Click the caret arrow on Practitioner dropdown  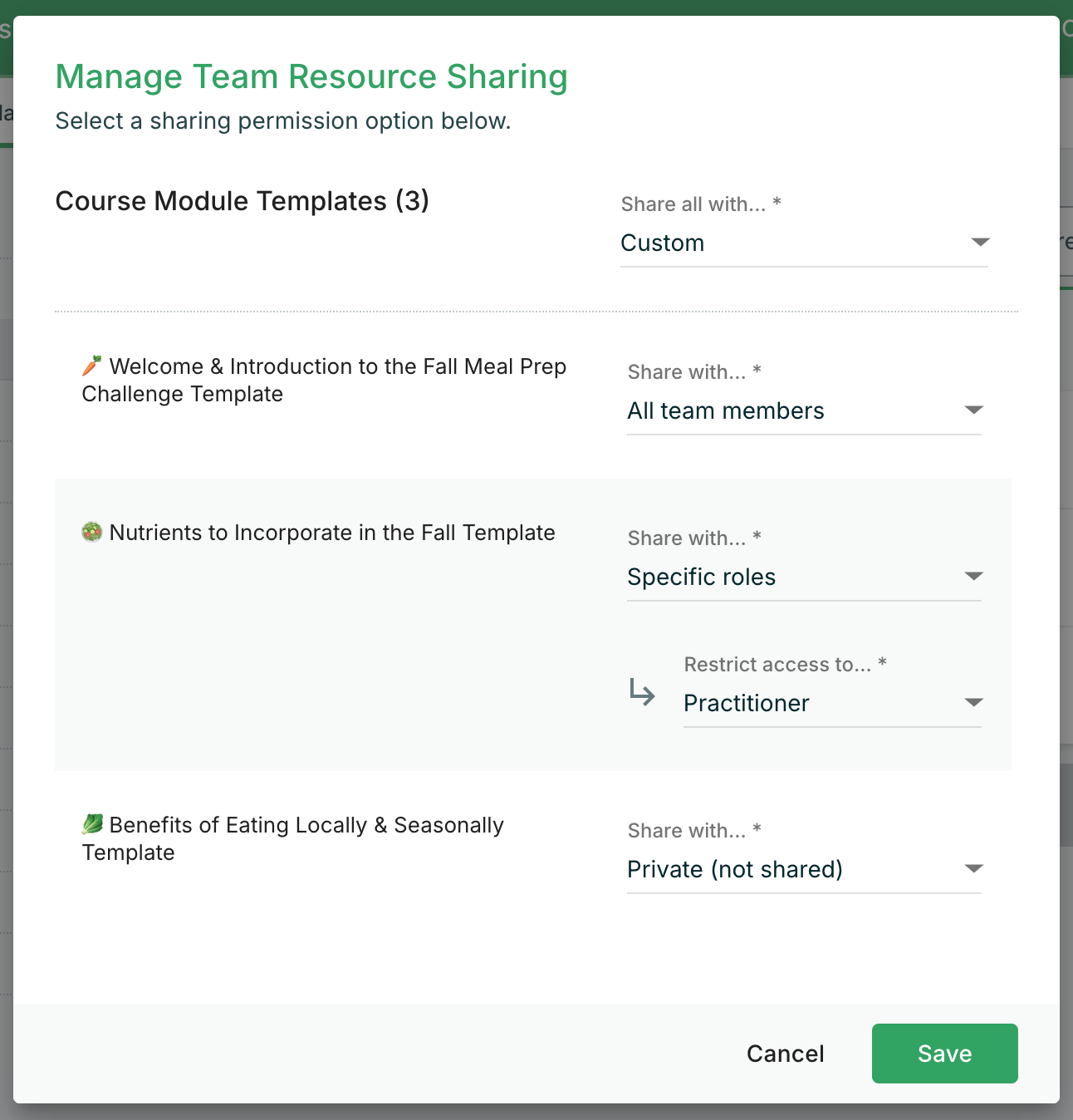[x=973, y=702]
